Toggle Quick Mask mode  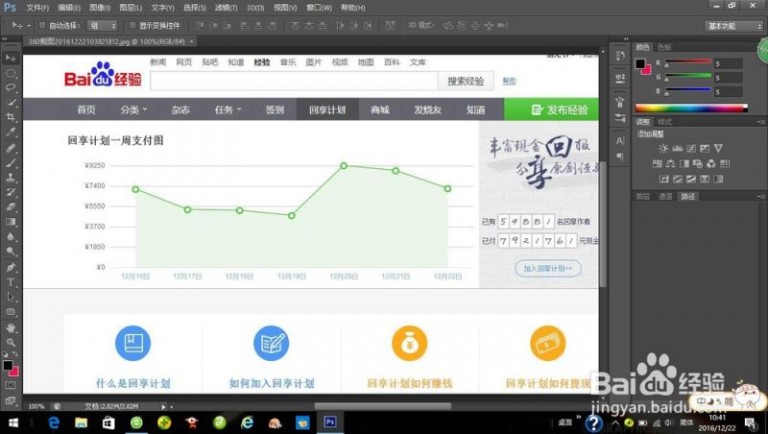[10, 386]
